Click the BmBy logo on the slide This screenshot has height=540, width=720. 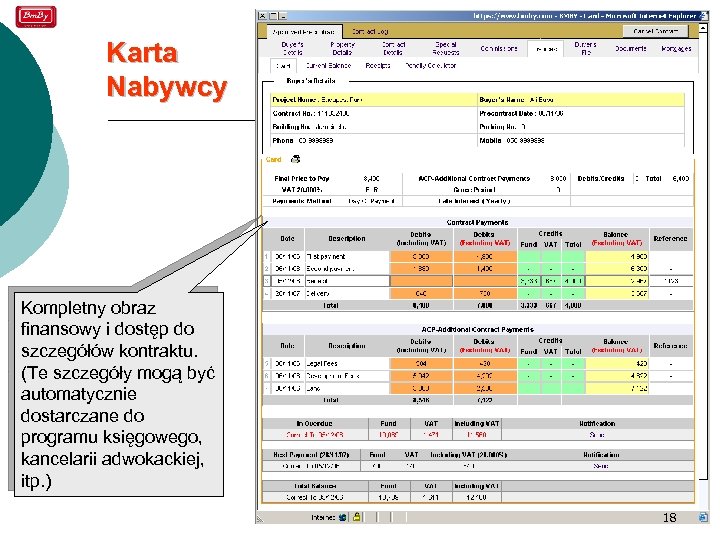(x=36, y=17)
